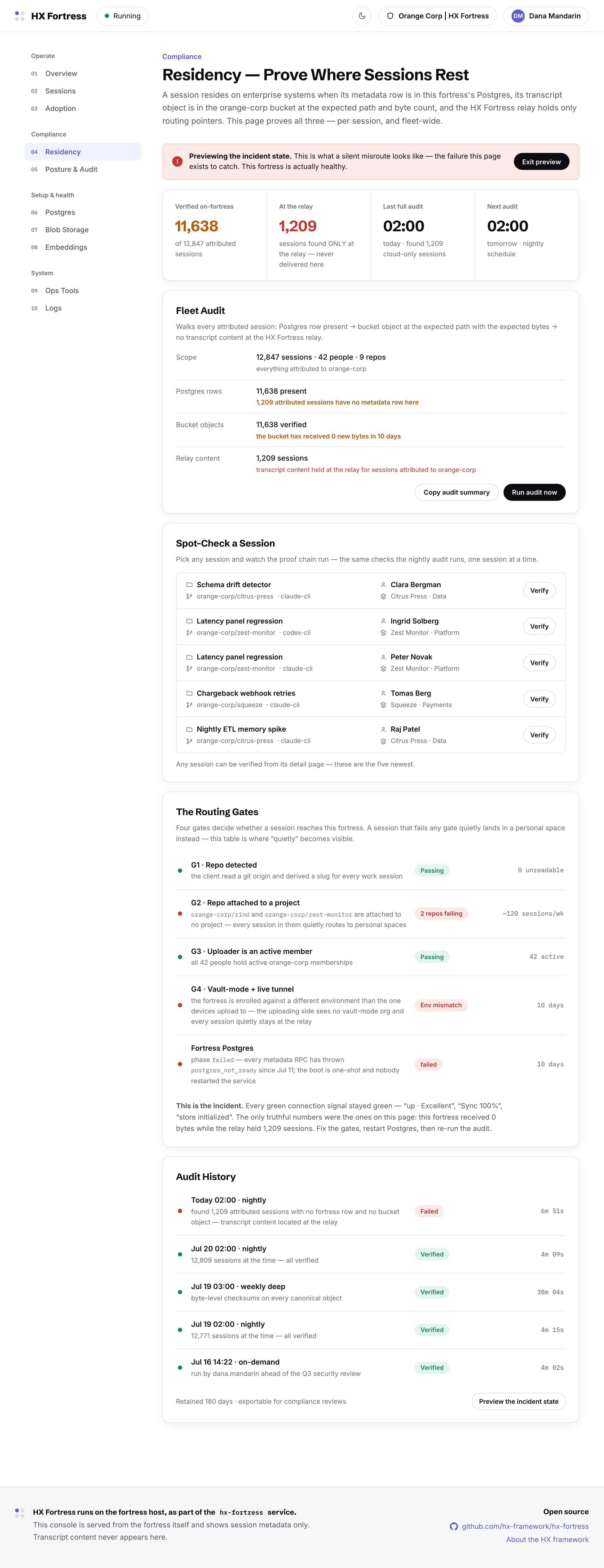This screenshot has width=604, height=1568.
Task: Click the red alert icon in the preview banner
Action: point(177,161)
